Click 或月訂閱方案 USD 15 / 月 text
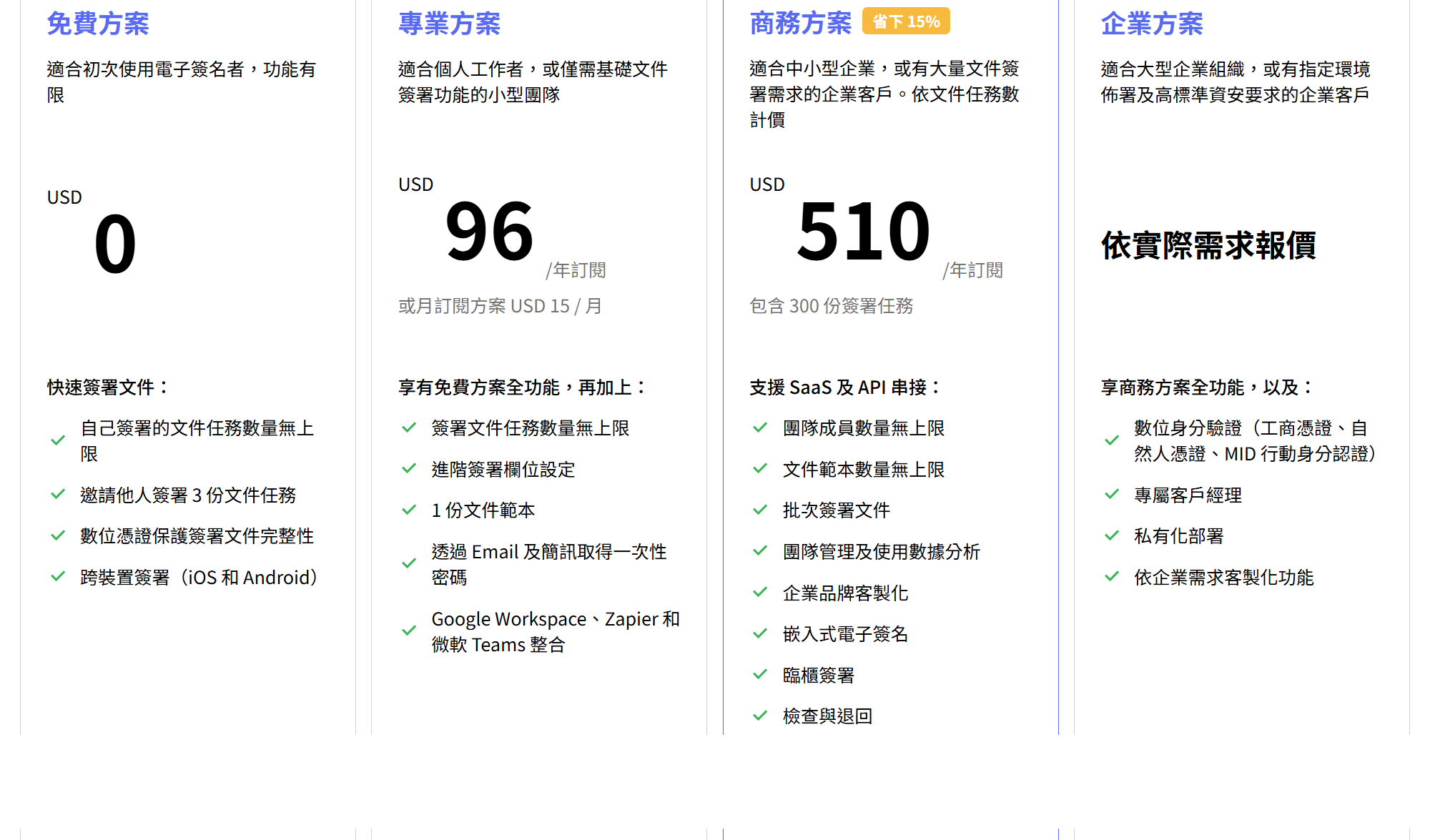Viewport: 1435px width, 840px height. [x=500, y=306]
